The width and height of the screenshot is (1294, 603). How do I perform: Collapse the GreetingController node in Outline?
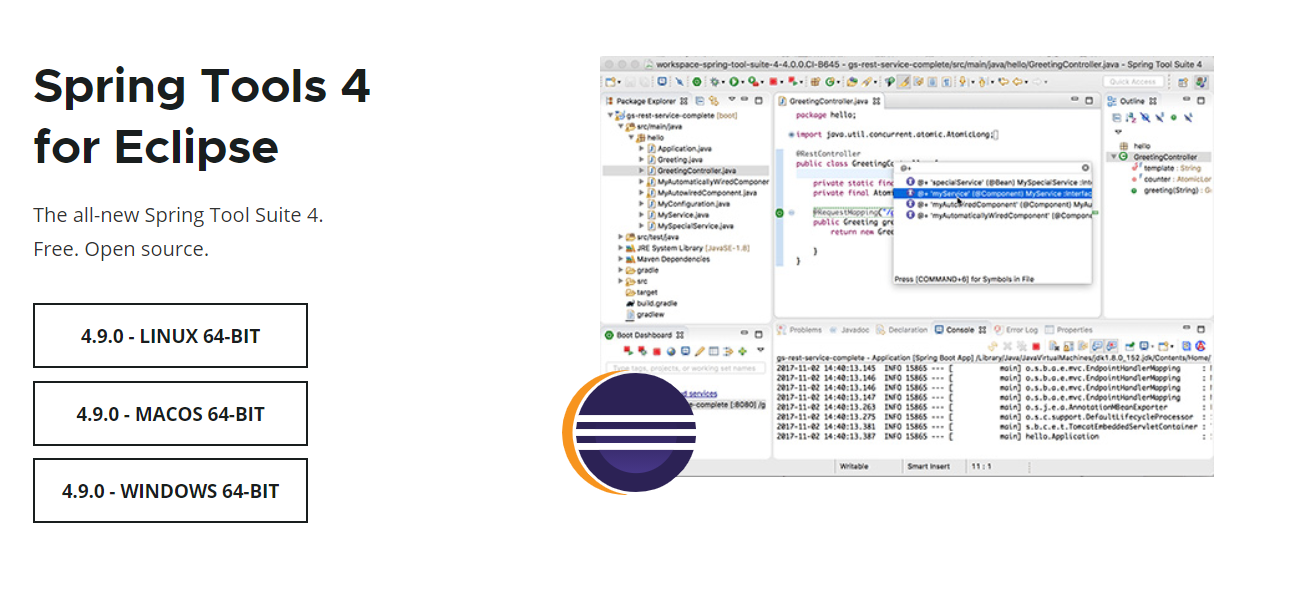click(x=1114, y=157)
